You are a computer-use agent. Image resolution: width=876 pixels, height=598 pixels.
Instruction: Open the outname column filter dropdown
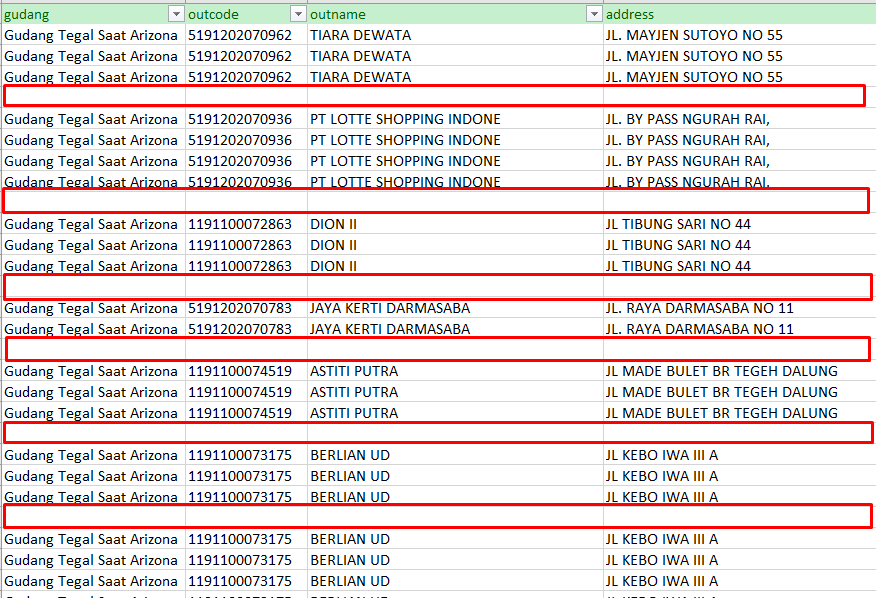tap(594, 14)
